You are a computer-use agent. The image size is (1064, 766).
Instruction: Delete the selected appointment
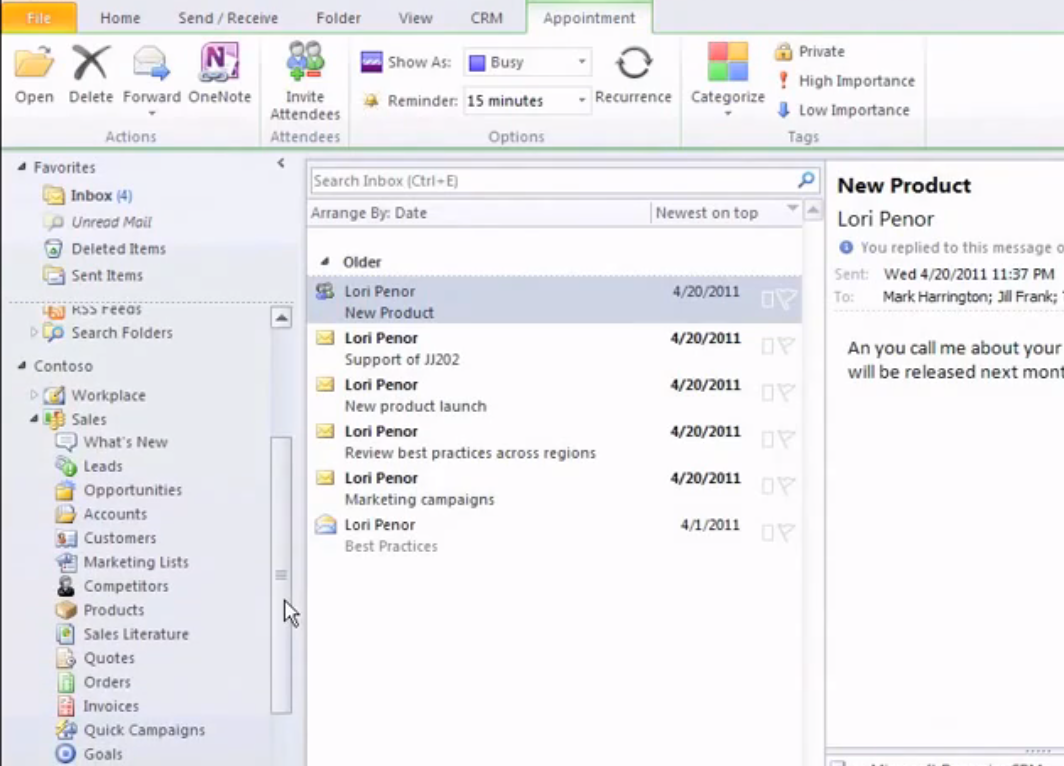tap(91, 72)
